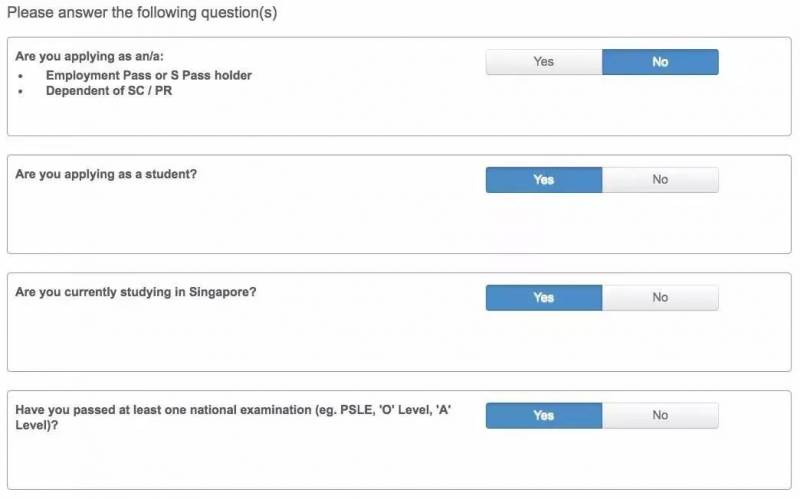
Task: Answer Yes to passed national examination question
Action: click(x=544, y=416)
